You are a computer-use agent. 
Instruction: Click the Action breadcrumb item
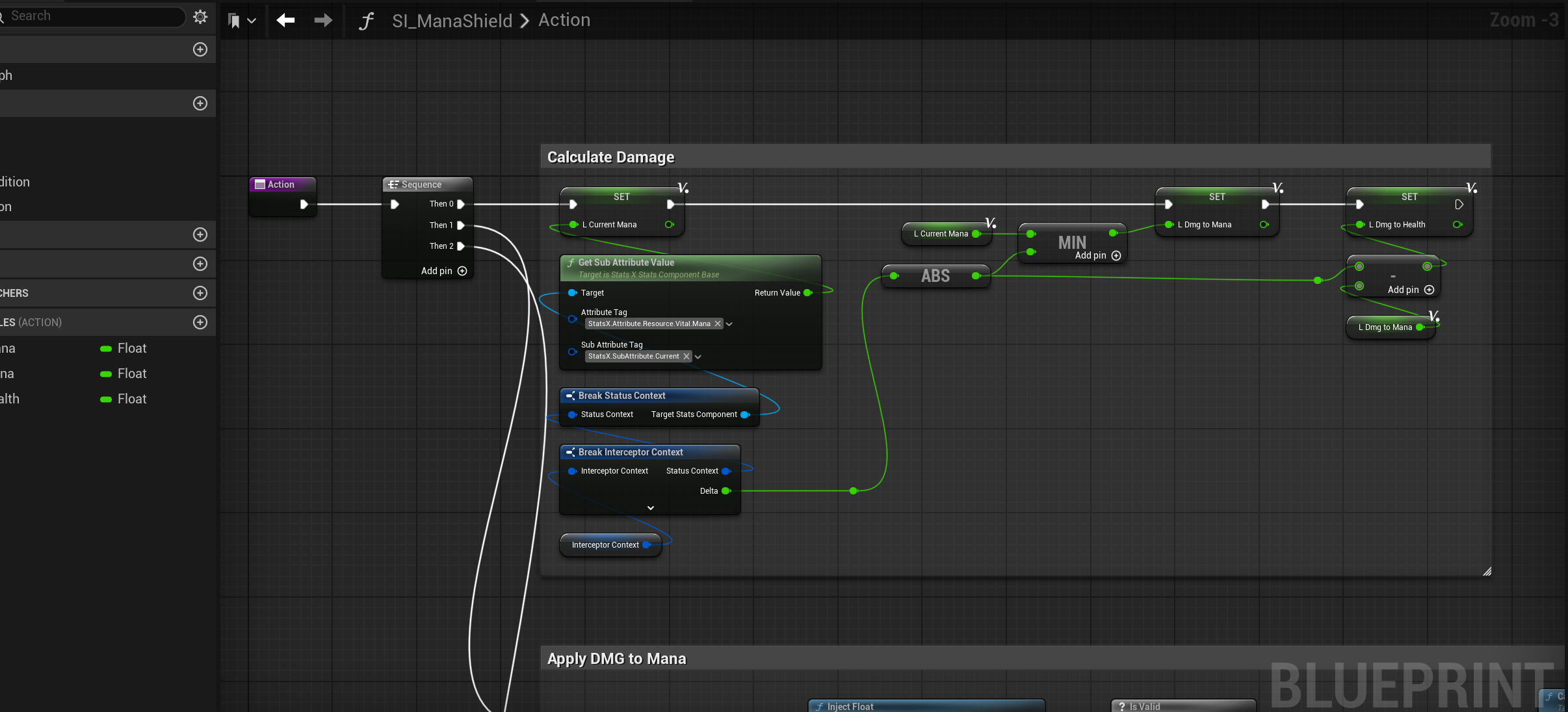click(x=564, y=20)
